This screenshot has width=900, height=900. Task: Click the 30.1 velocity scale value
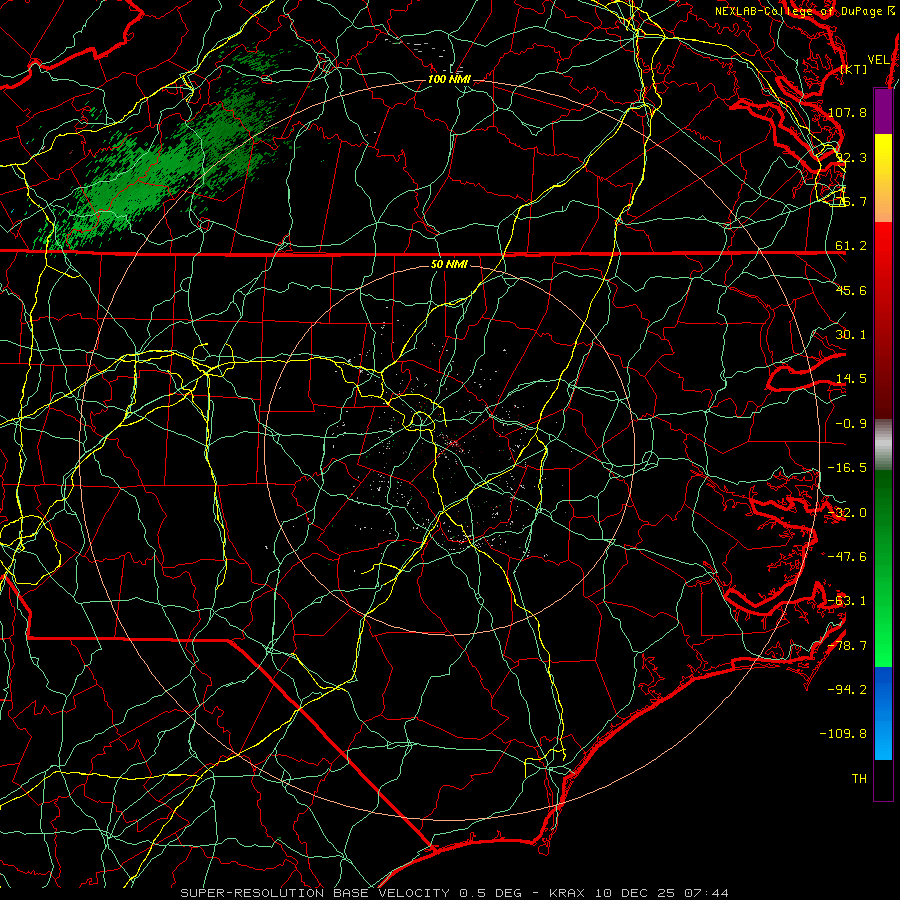(x=851, y=335)
